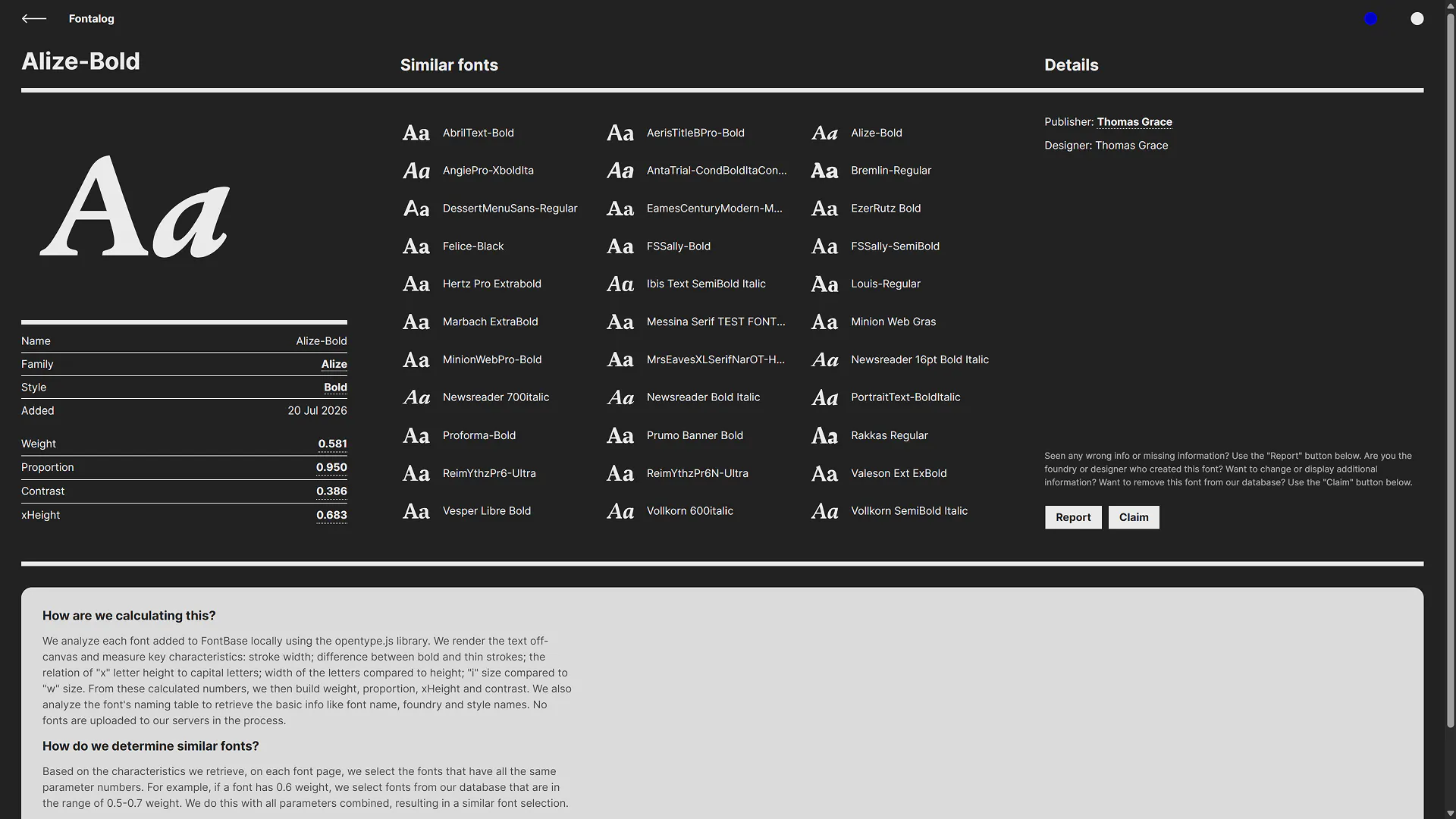
Task: Click the large Alize-Bold Aa specimen
Action: [x=135, y=206]
